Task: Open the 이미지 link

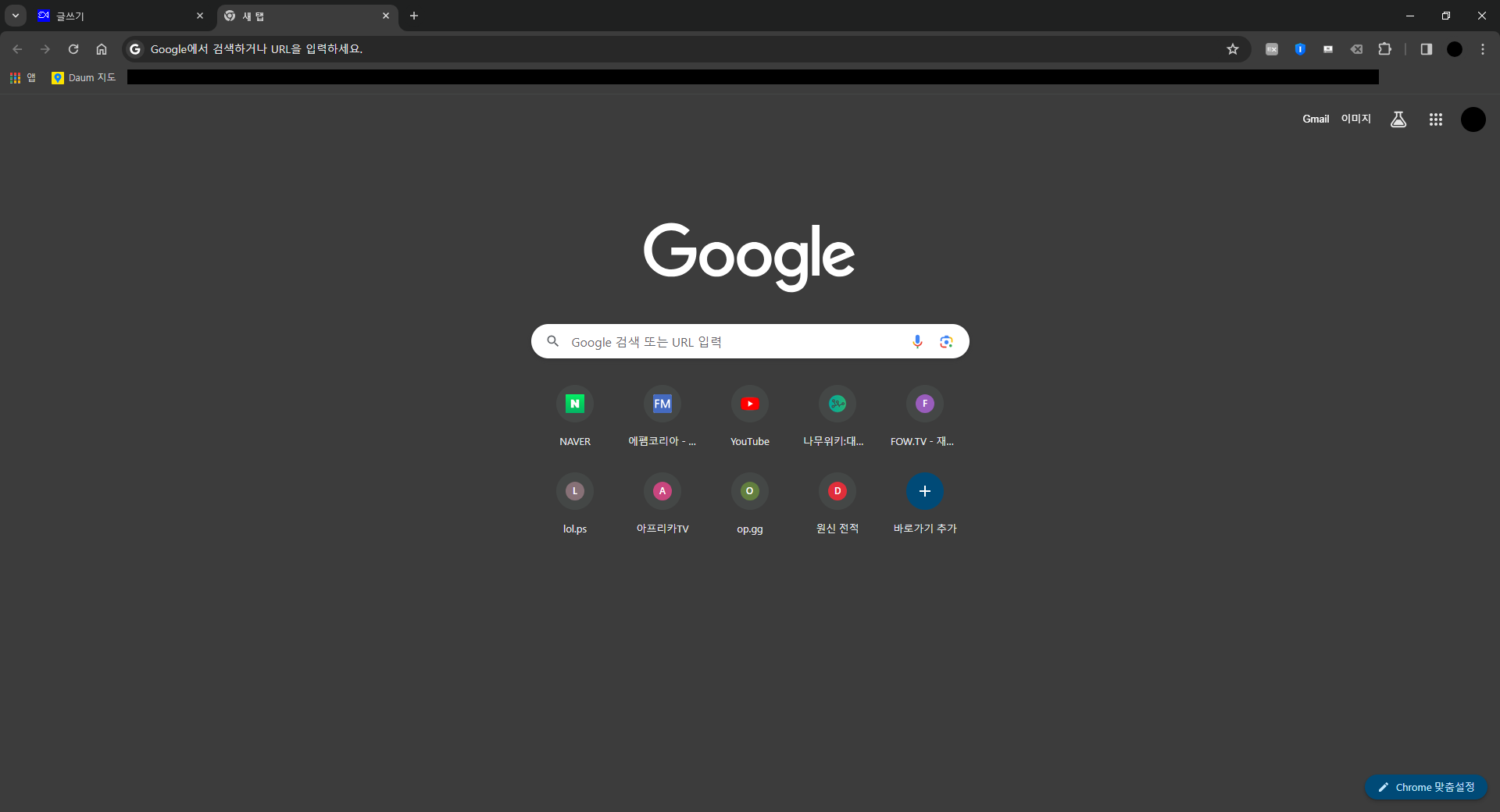Action: 1356,119
